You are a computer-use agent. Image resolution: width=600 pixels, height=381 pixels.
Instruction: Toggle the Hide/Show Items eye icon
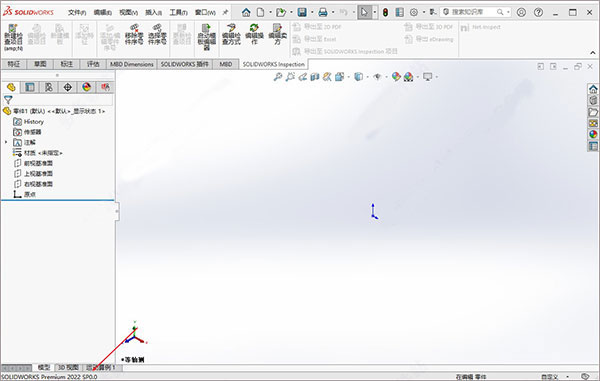tap(377, 77)
